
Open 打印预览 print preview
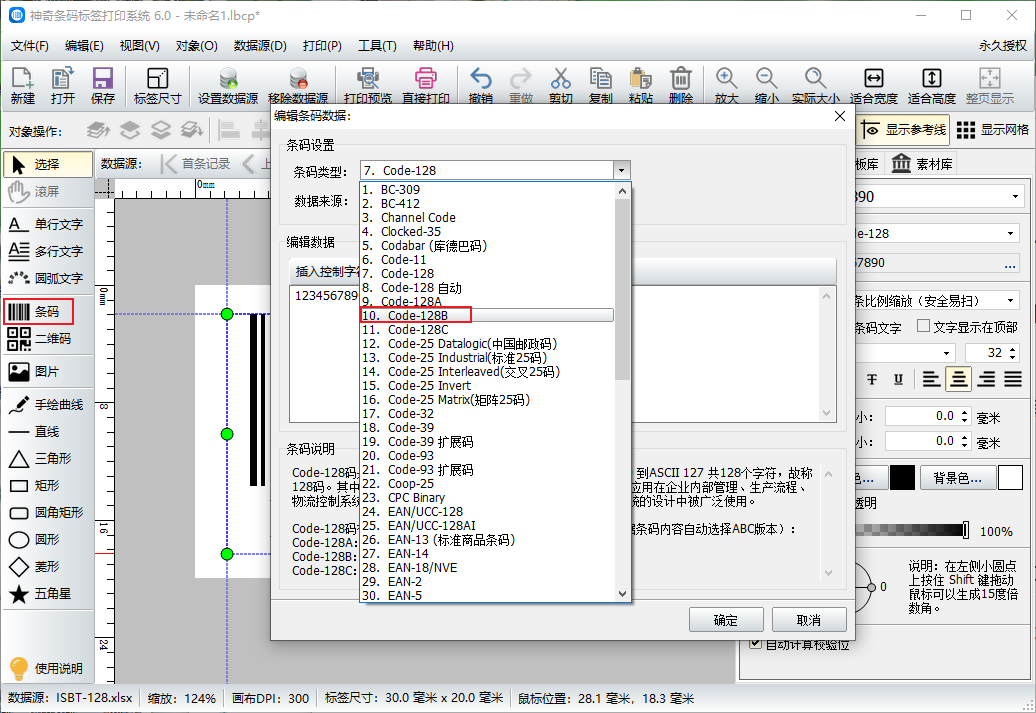pos(368,85)
